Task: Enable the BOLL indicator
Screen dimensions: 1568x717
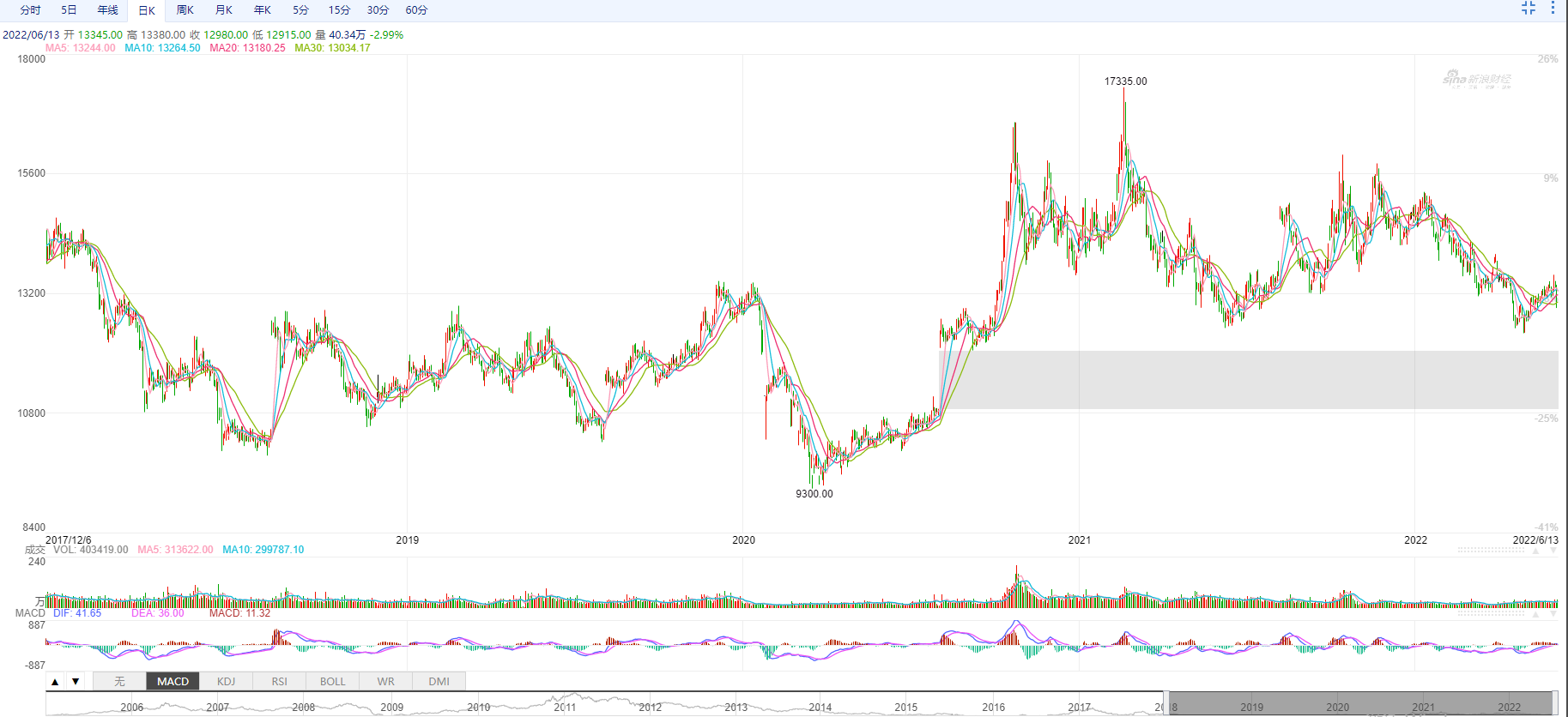Action: click(x=332, y=682)
